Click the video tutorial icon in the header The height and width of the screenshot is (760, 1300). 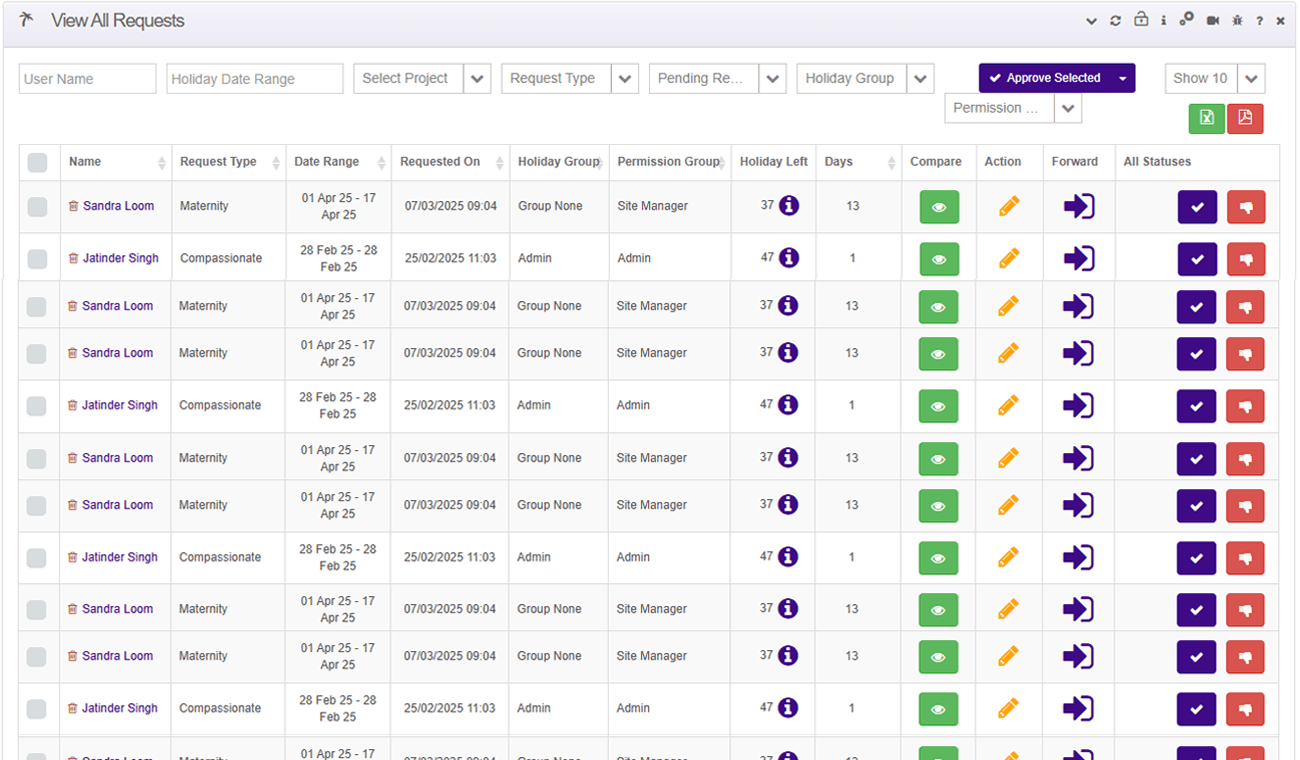click(1212, 20)
